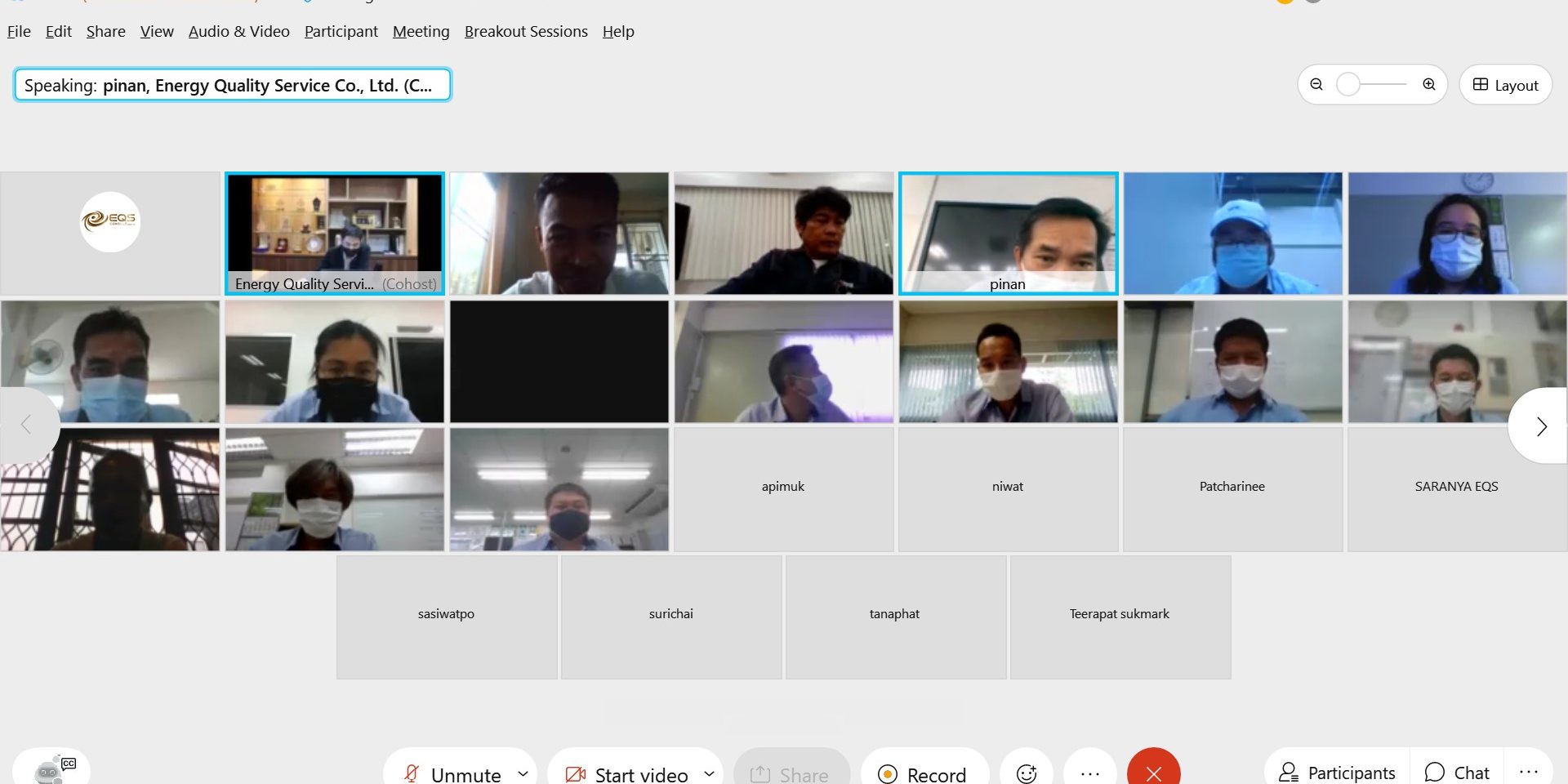Open the Breakout Sessions menu

coord(526,31)
